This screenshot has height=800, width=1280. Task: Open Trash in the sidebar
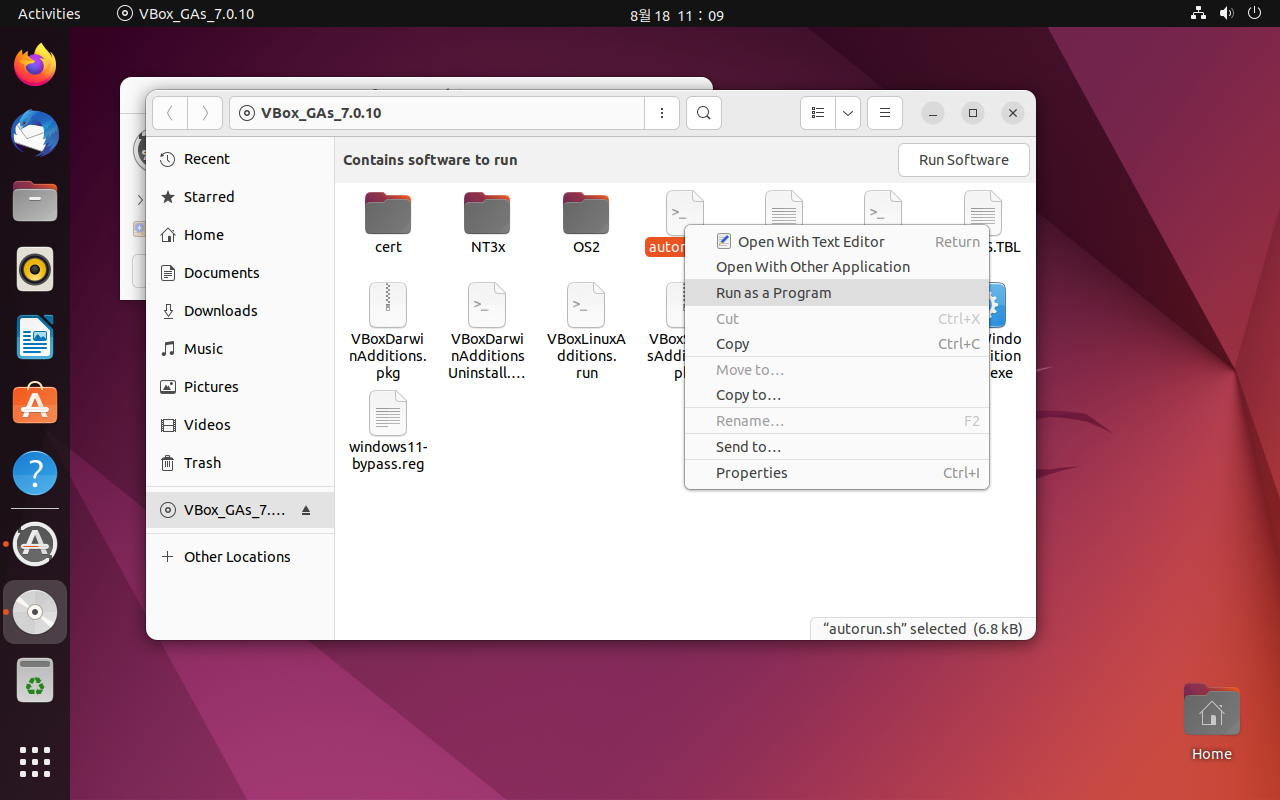[x=240, y=463]
